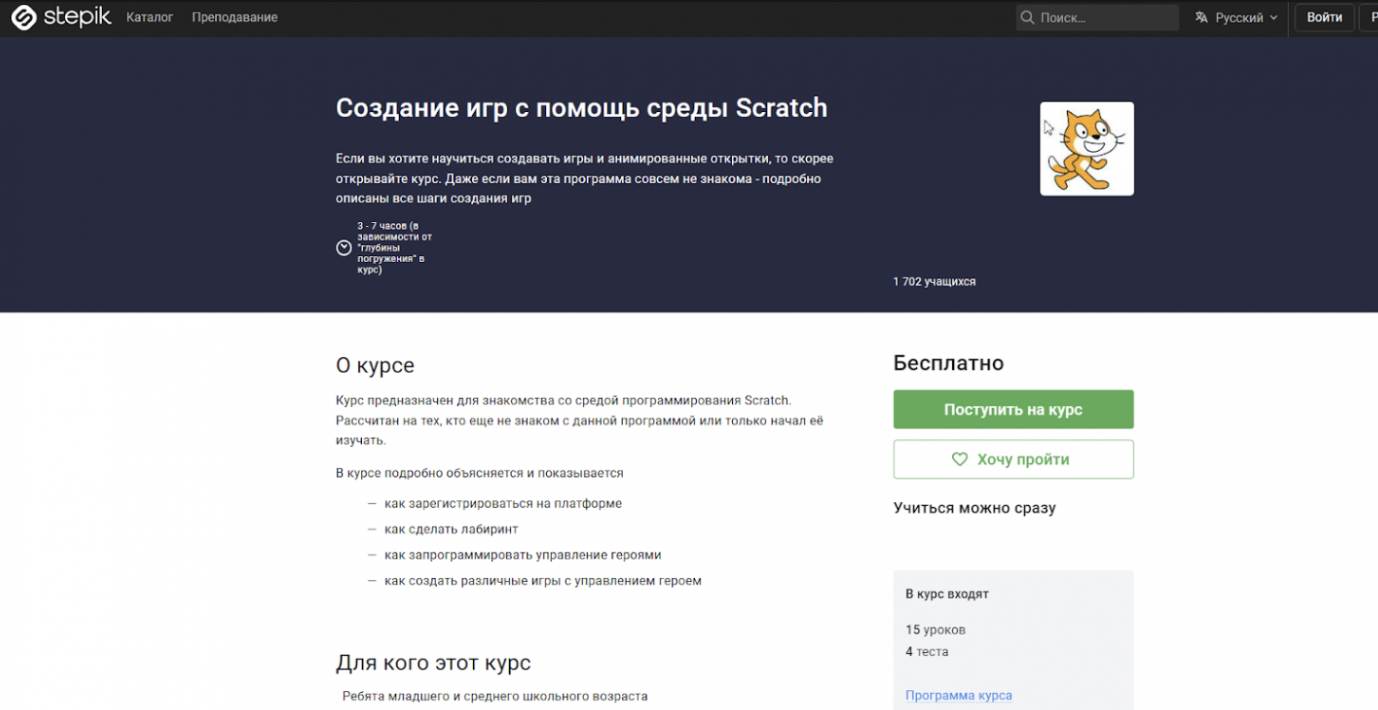The image size is (1378, 710).
Task: Click the heart icon on Хочу пройти
Action: (960, 459)
